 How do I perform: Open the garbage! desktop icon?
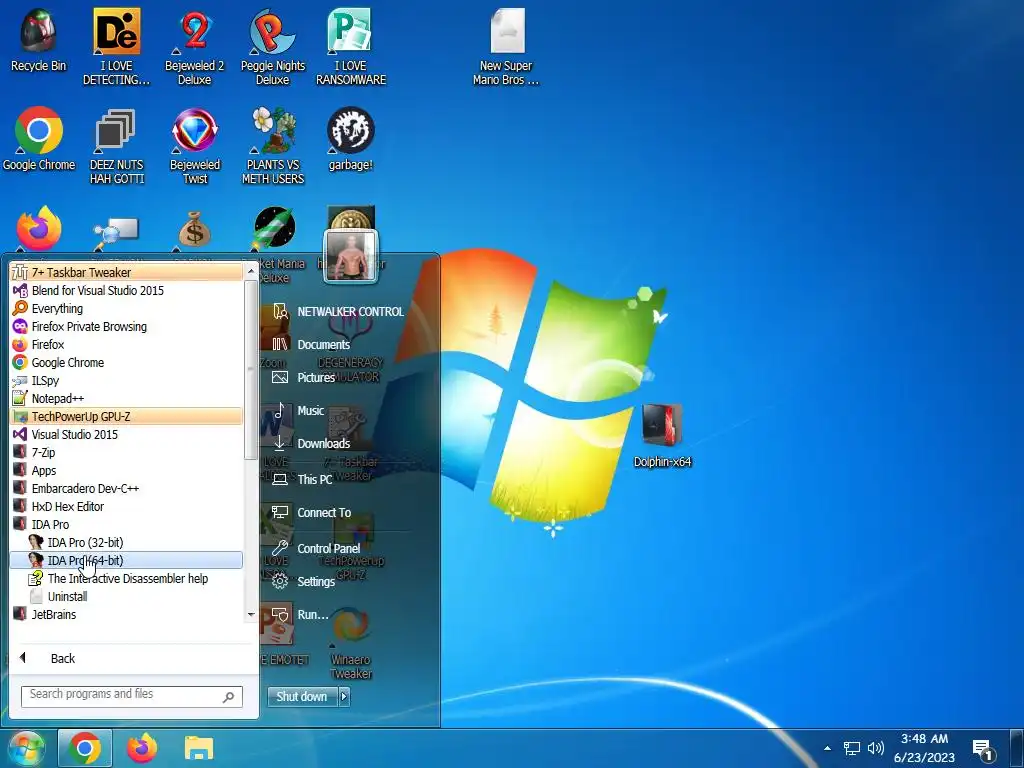351,138
